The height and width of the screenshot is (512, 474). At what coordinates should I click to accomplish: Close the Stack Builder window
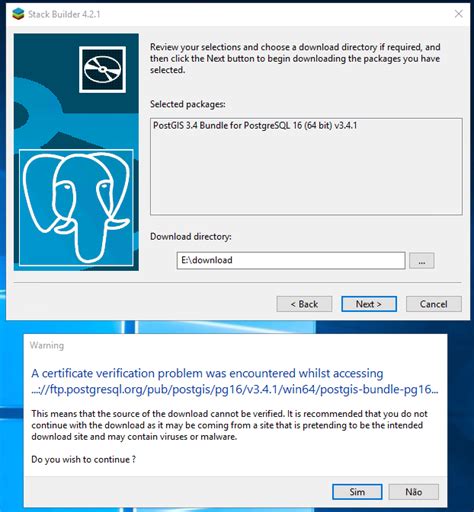459,14
